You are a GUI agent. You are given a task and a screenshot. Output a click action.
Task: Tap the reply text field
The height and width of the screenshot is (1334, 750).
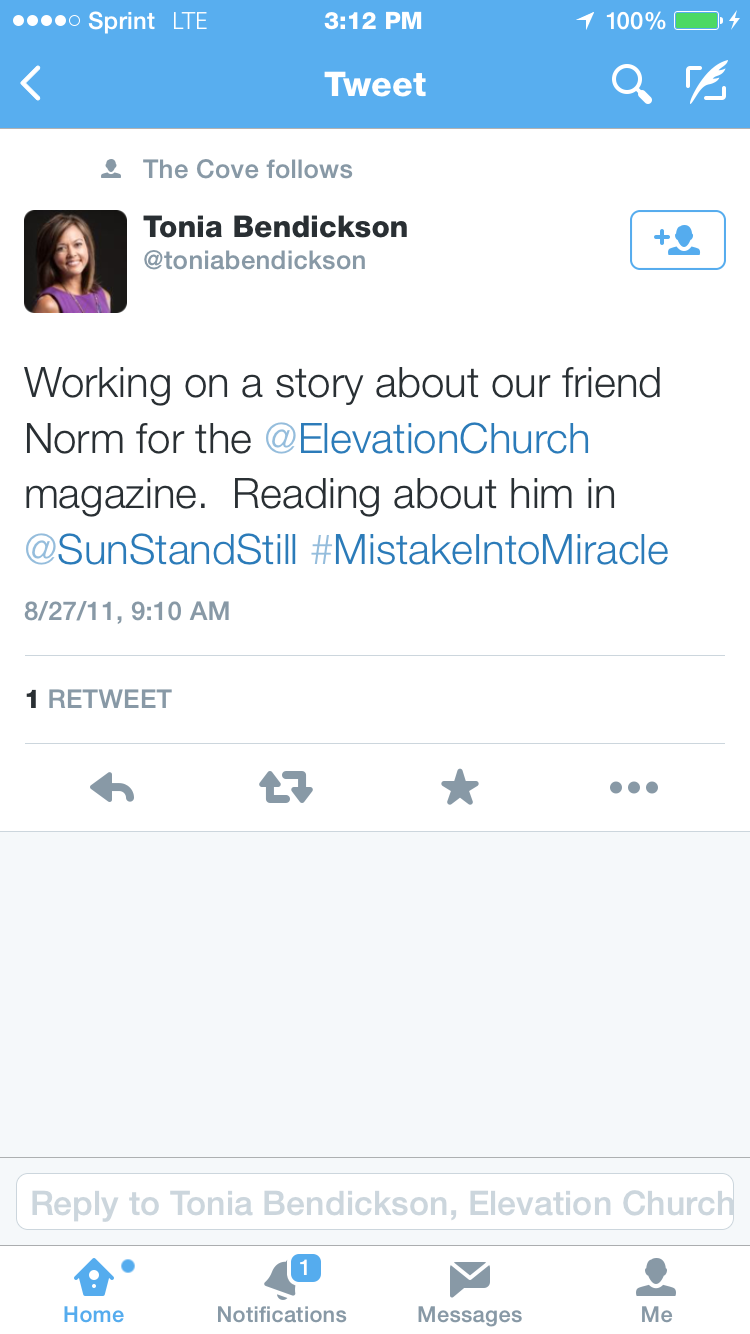pos(375,1201)
